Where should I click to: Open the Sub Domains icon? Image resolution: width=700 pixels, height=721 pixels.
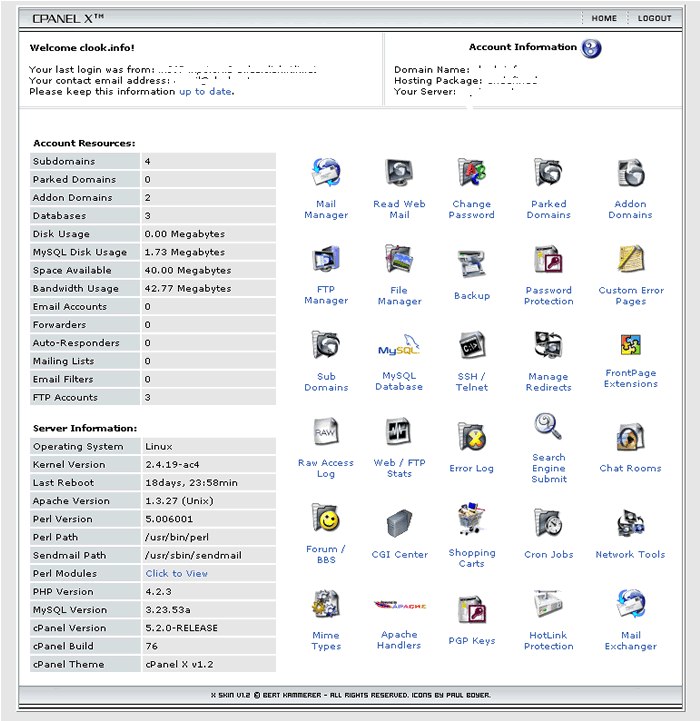pyautogui.click(x=326, y=344)
